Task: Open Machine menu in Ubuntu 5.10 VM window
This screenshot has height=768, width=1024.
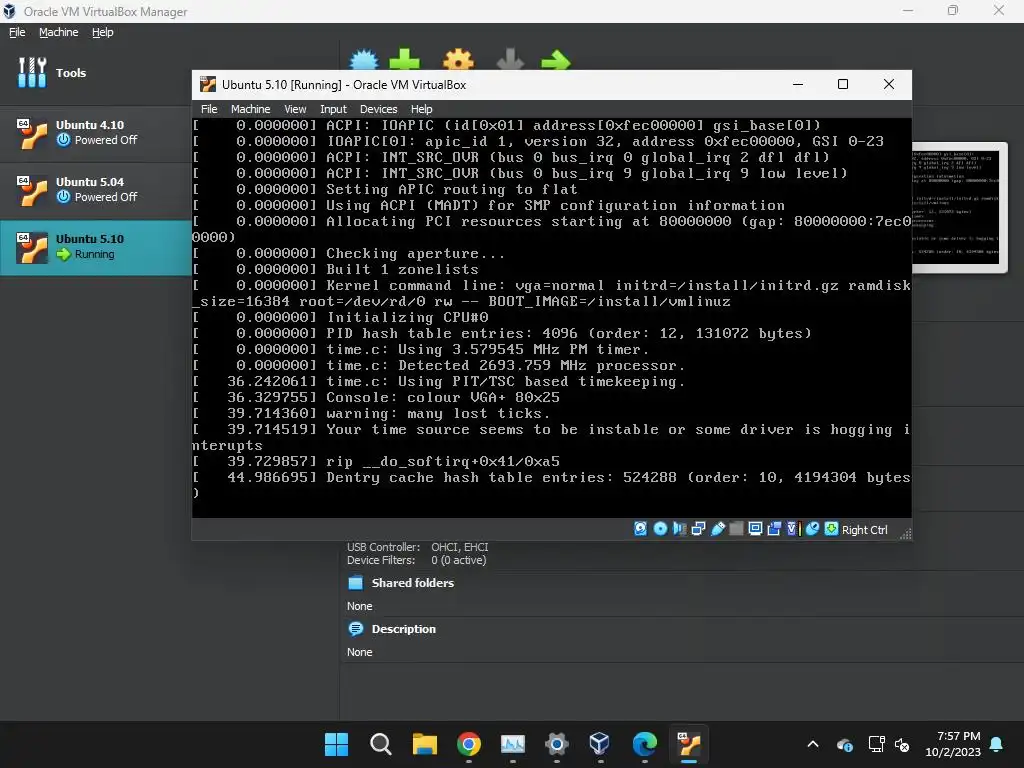Action: coord(250,109)
